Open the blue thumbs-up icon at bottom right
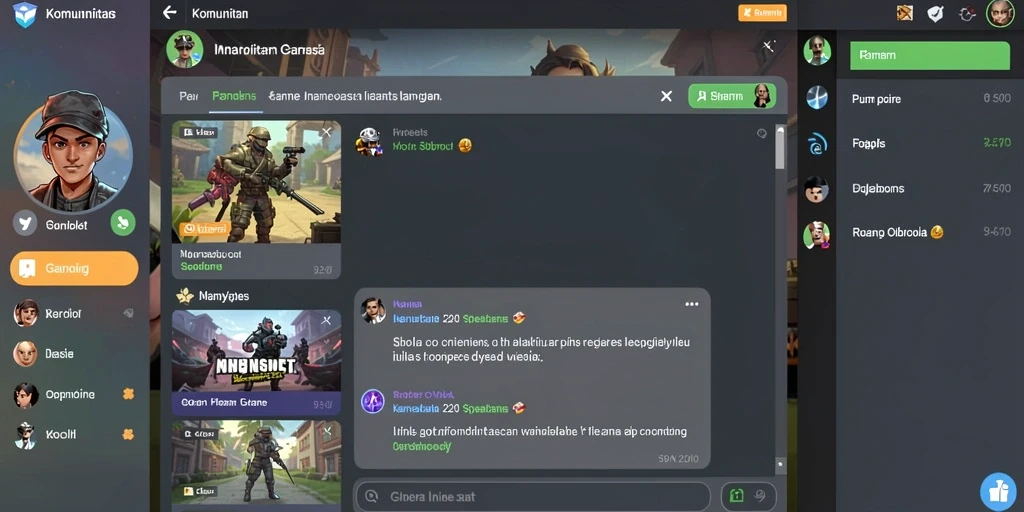This screenshot has width=1024, height=512. pos(999,492)
